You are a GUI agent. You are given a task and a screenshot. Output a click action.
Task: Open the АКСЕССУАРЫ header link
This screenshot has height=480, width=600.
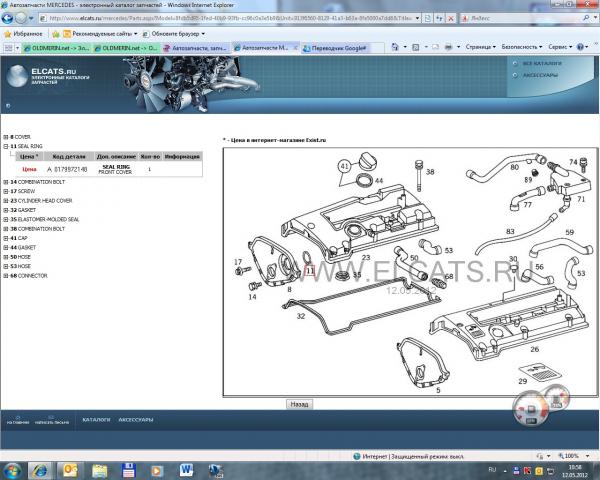point(540,75)
